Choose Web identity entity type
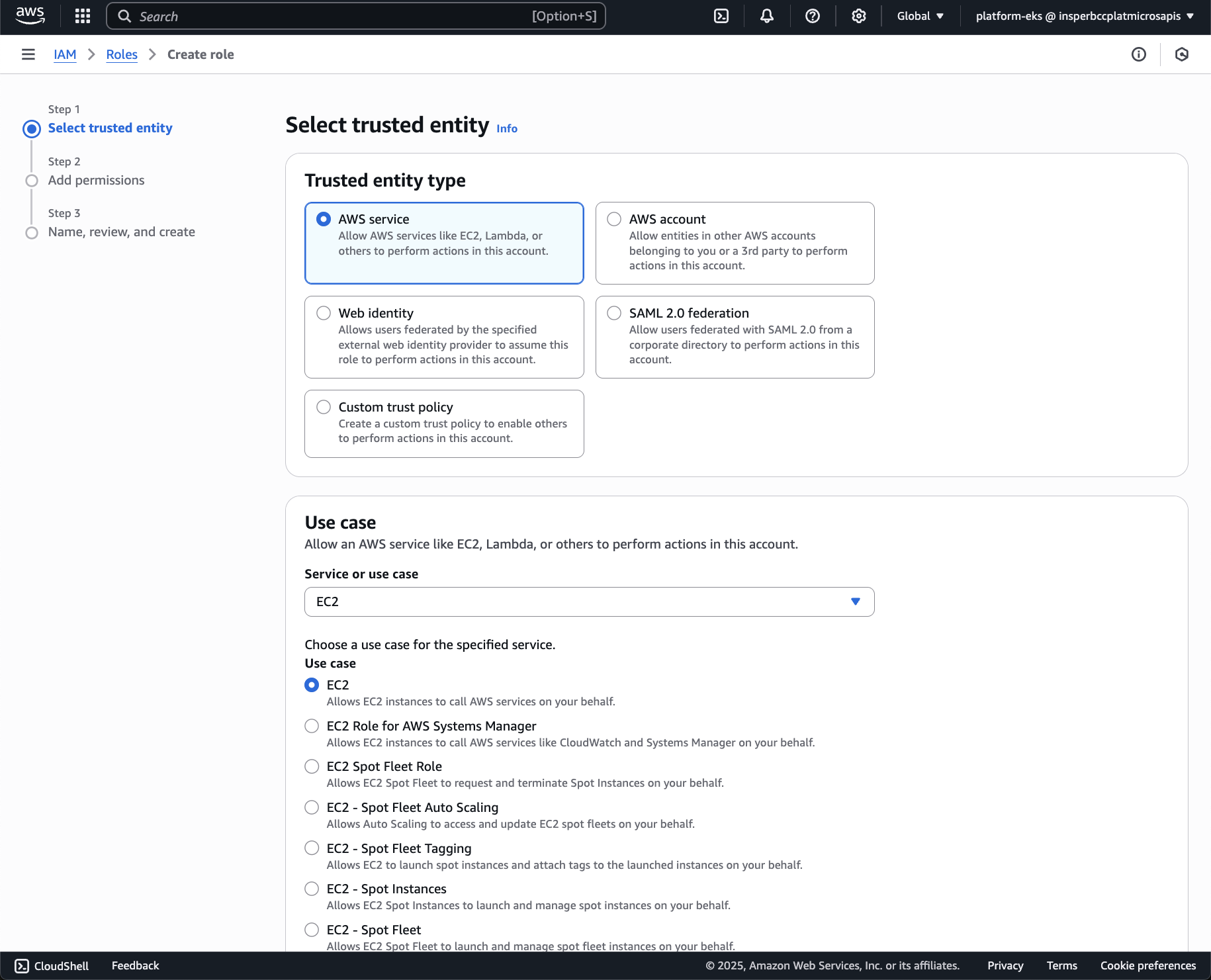The width and height of the screenshot is (1211, 980). [324, 313]
